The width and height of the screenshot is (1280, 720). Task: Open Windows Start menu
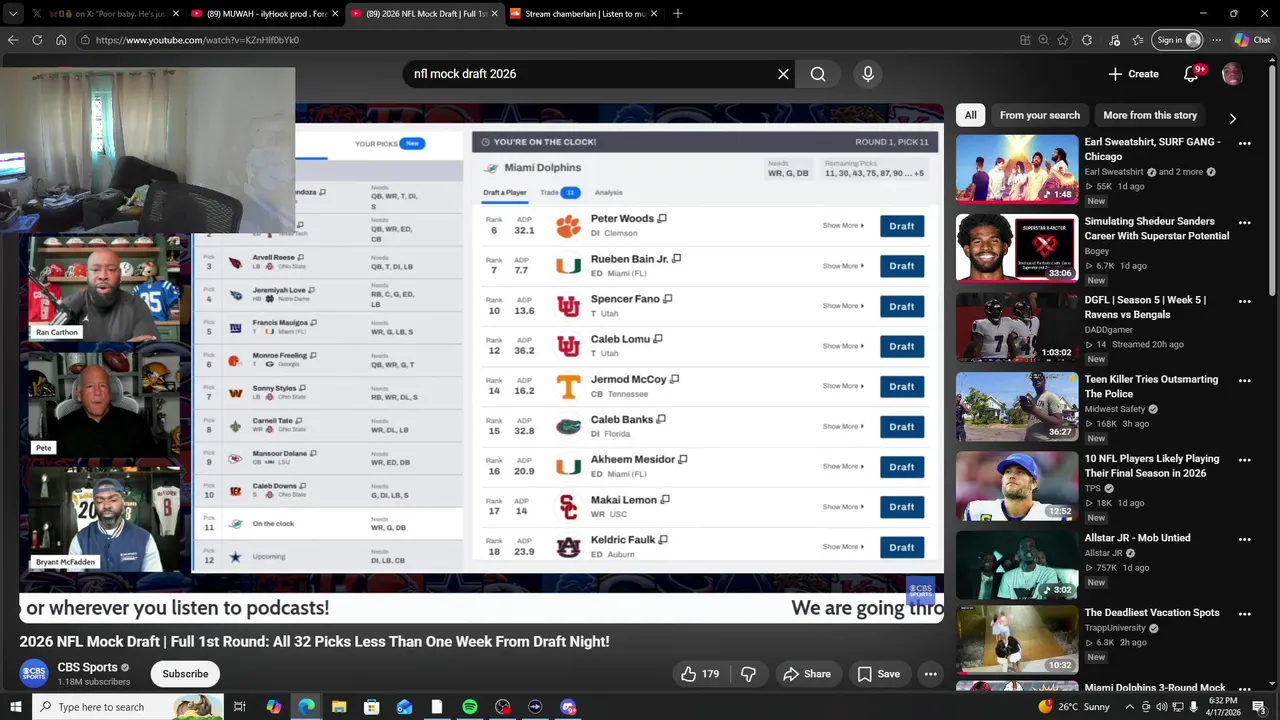click(15, 707)
